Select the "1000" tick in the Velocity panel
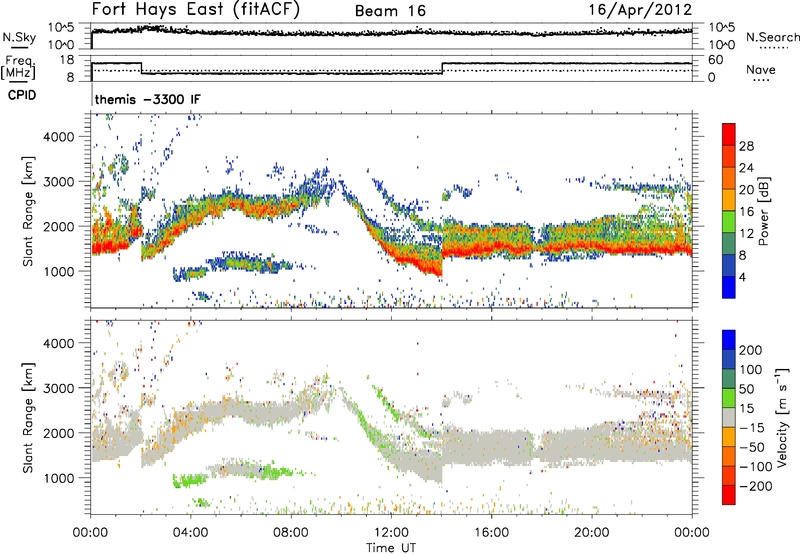800x554 pixels. pos(59,478)
